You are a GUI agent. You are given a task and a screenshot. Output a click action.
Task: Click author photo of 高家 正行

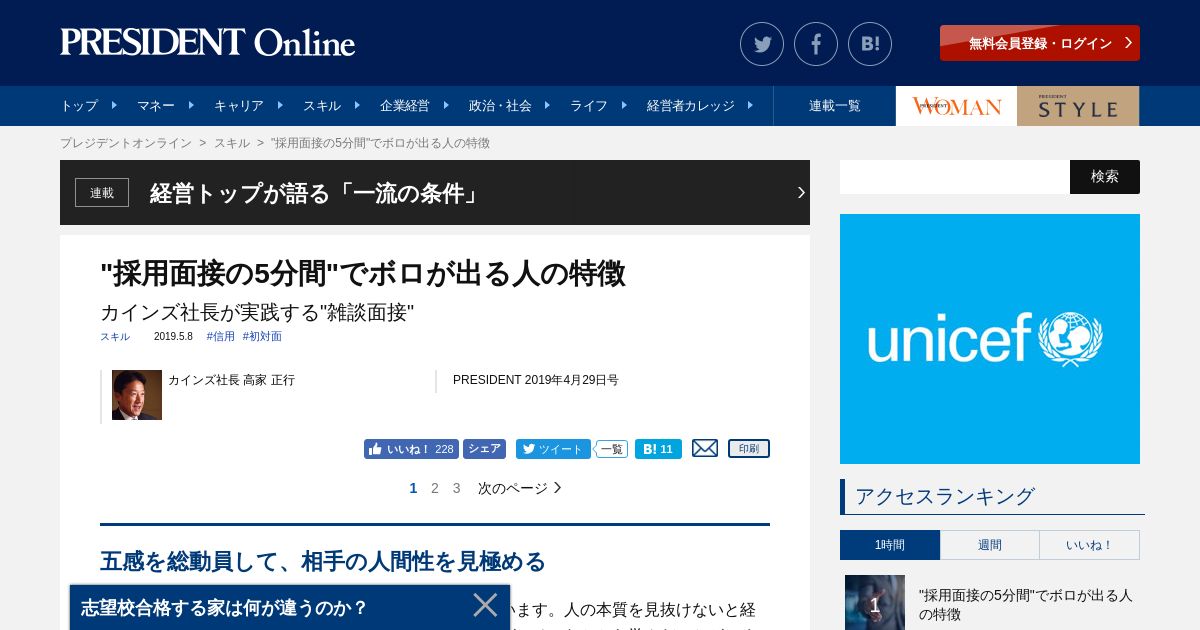point(137,395)
